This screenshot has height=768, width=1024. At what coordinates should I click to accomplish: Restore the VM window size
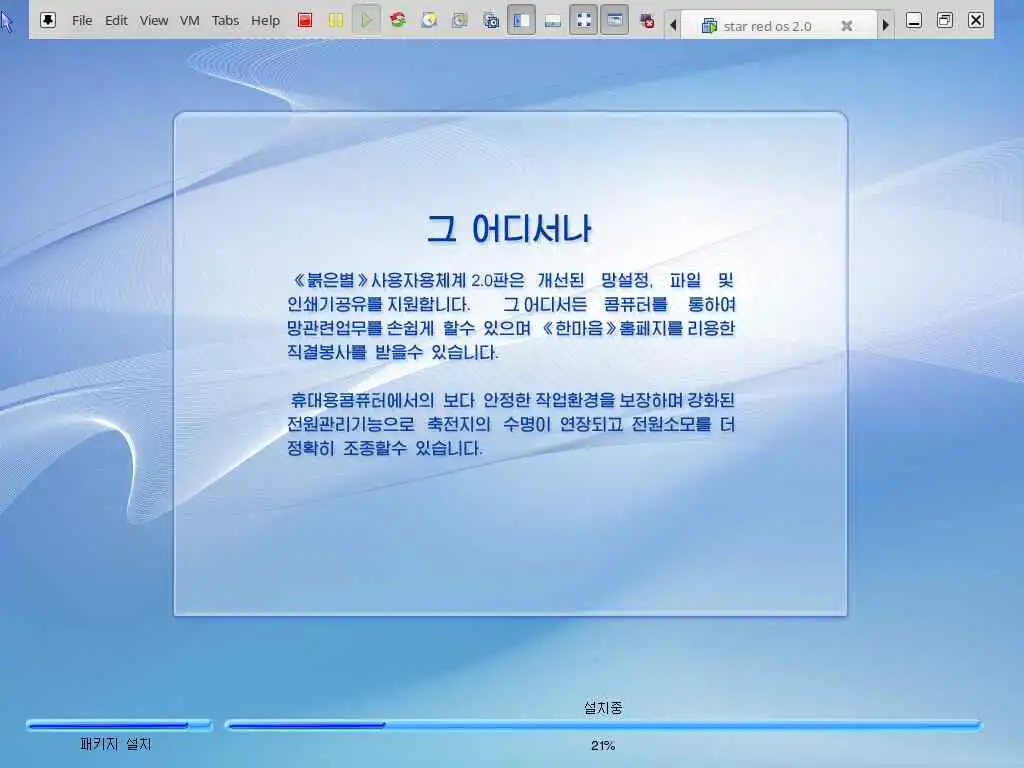coord(944,20)
